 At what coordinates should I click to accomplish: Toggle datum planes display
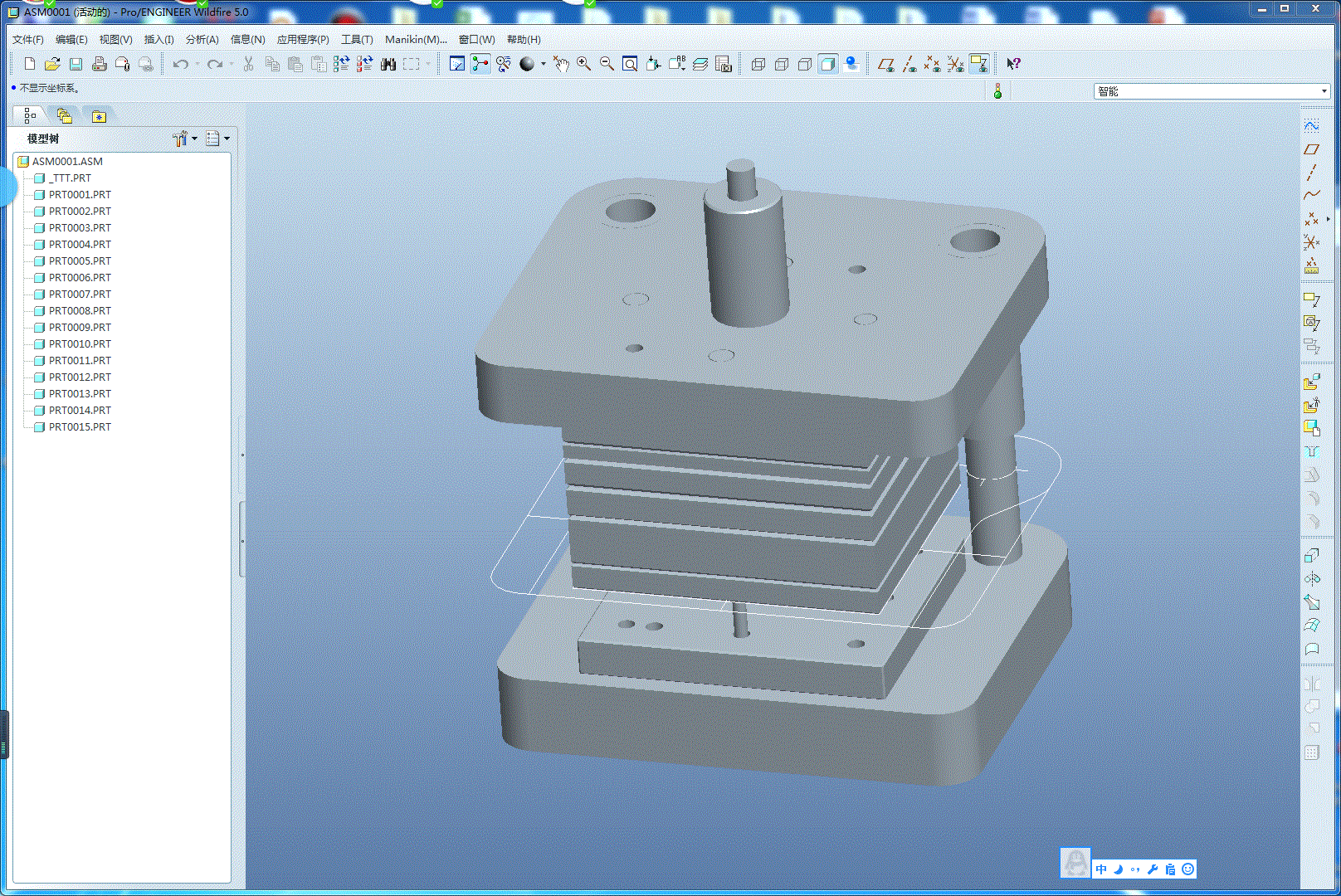886,64
